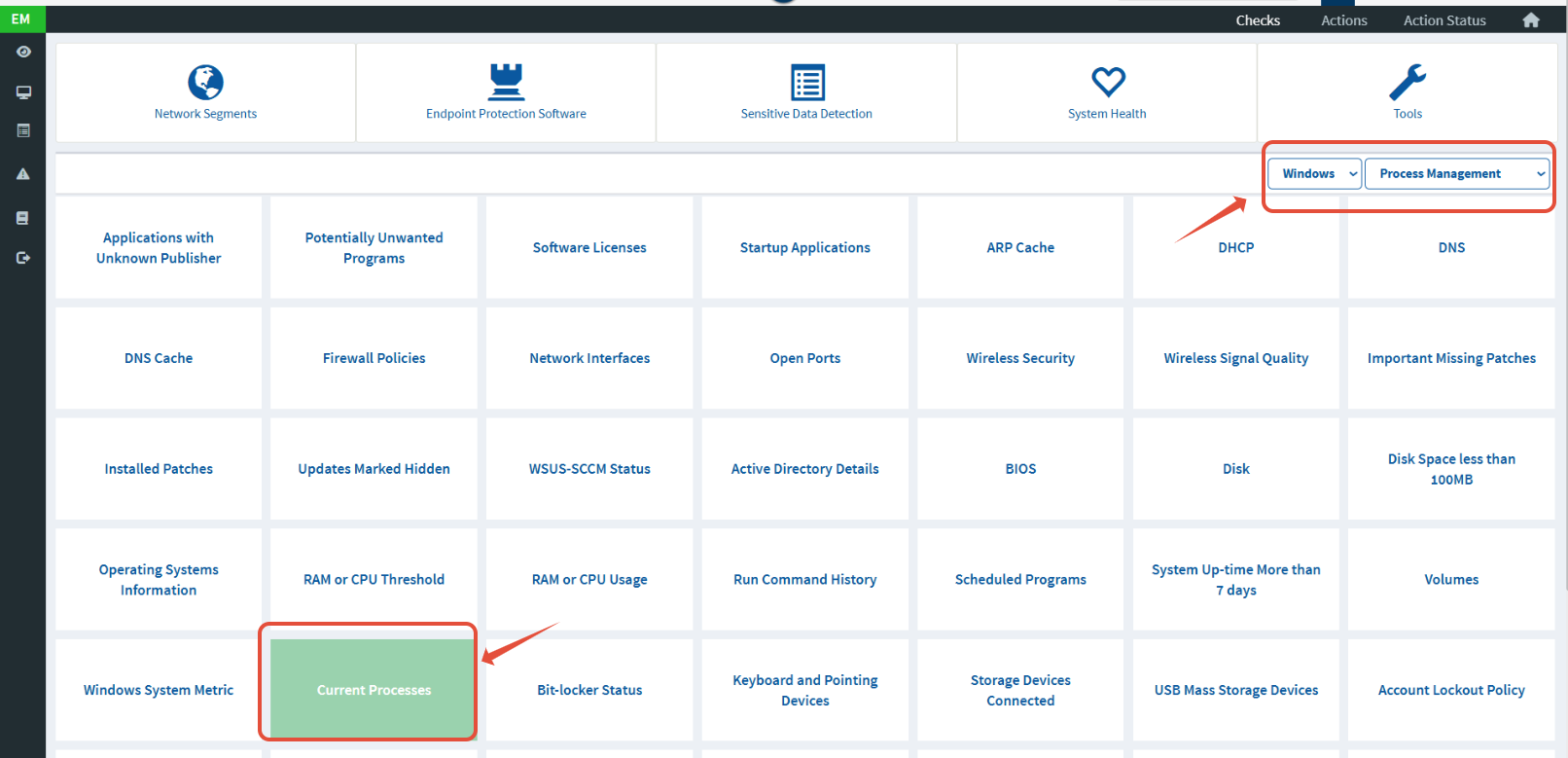Screen dimensions: 1568x758
Task: Open the Wireless Security check
Action: point(1020,358)
